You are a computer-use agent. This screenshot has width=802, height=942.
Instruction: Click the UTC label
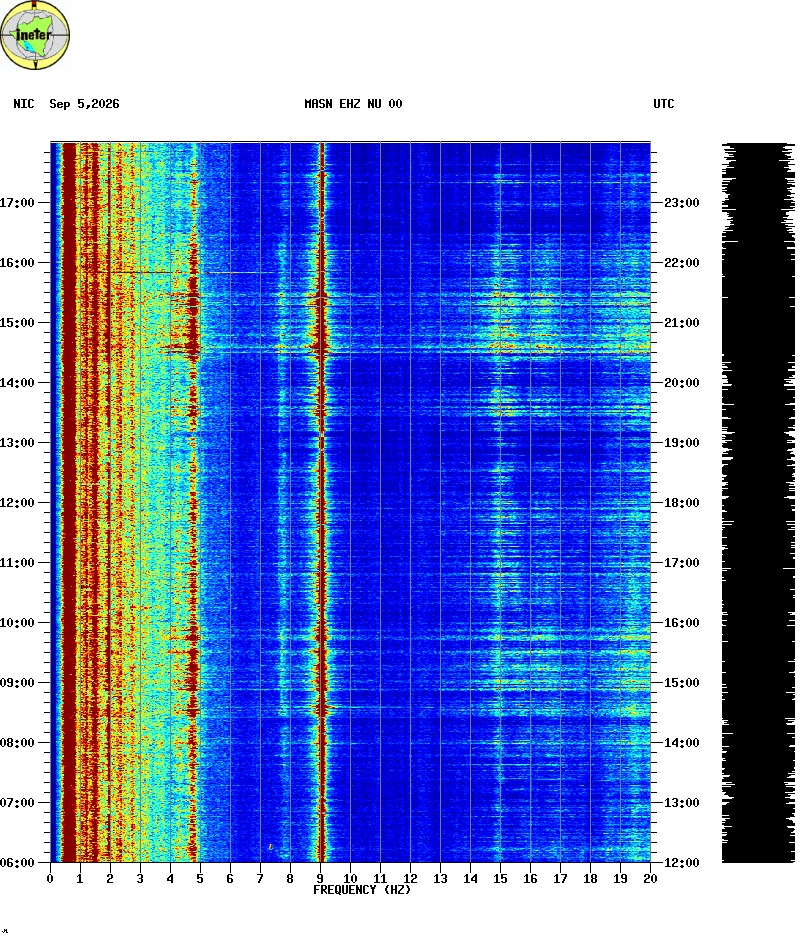(x=664, y=104)
